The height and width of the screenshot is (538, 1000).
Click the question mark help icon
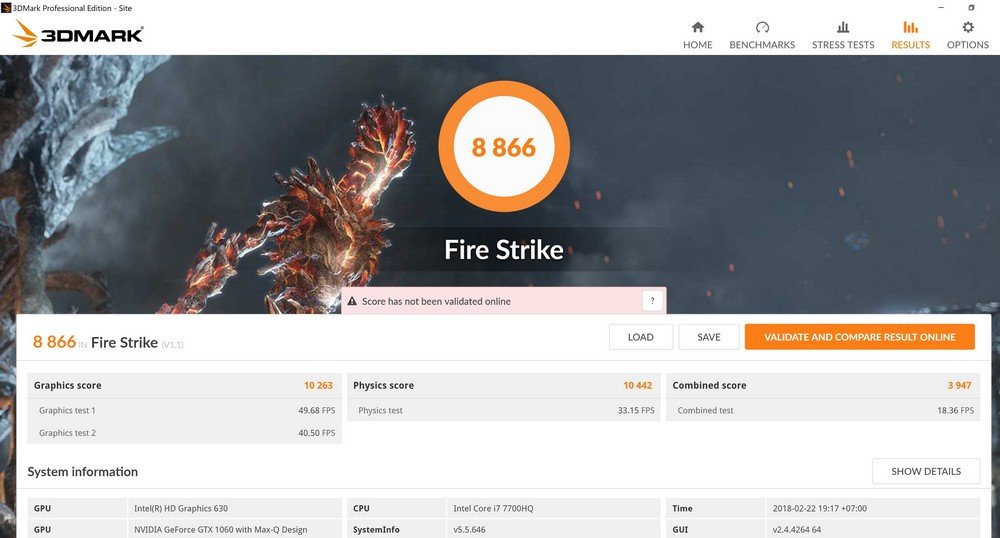[x=652, y=300]
